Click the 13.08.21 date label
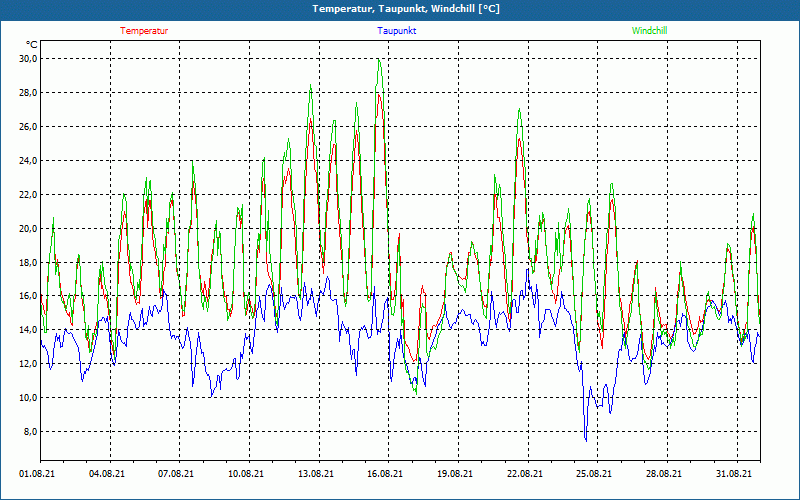The height and width of the screenshot is (500, 800). tap(316, 474)
